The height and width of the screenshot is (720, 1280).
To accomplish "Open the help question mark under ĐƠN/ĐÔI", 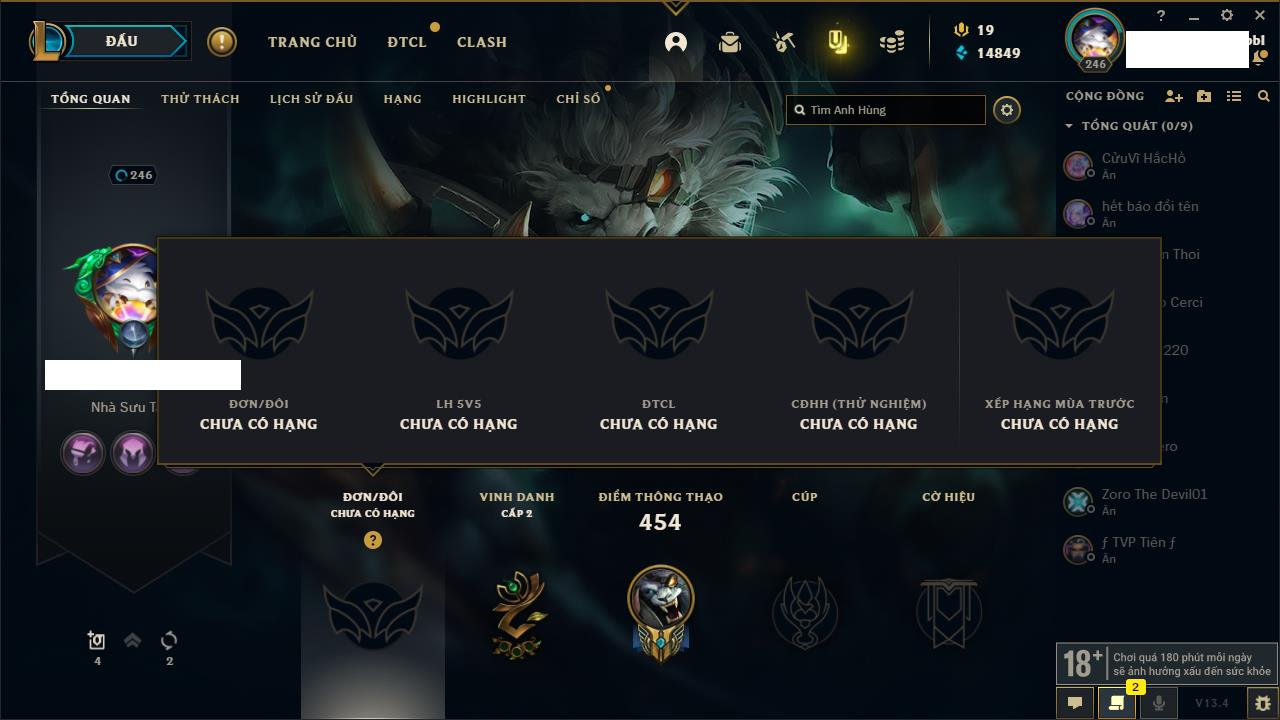I will click(x=373, y=540).
